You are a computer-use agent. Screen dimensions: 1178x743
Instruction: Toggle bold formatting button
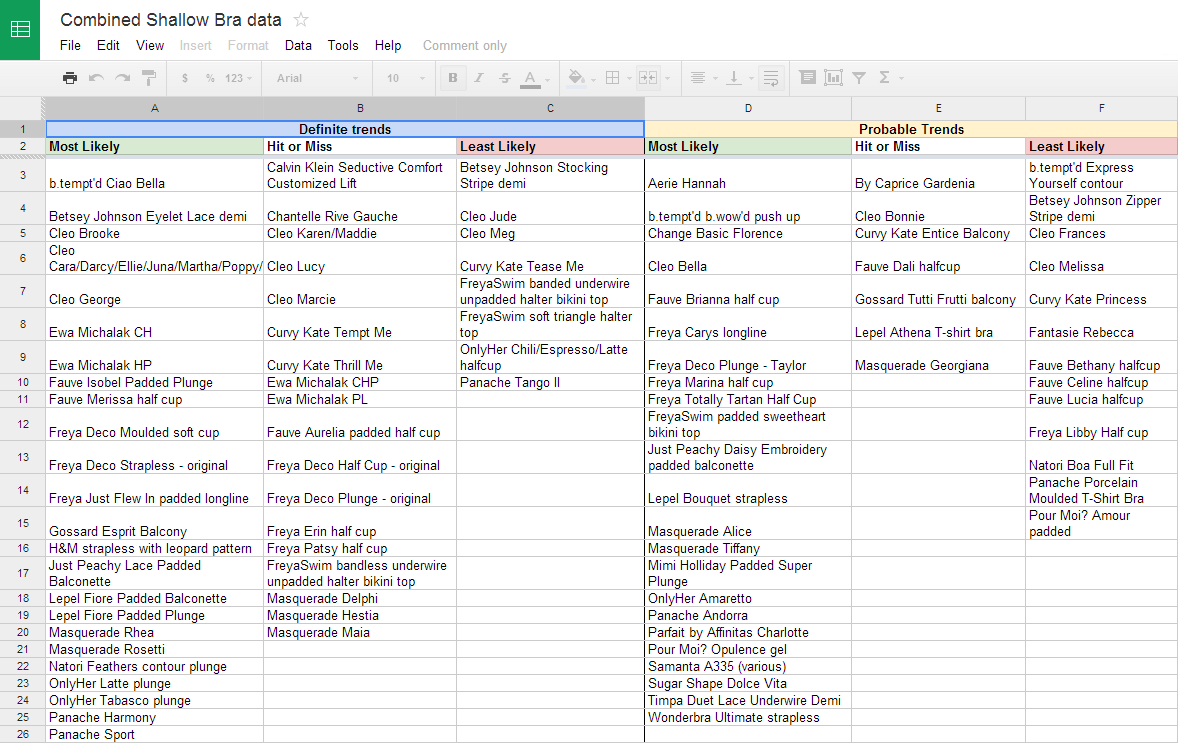pos(452,77)
